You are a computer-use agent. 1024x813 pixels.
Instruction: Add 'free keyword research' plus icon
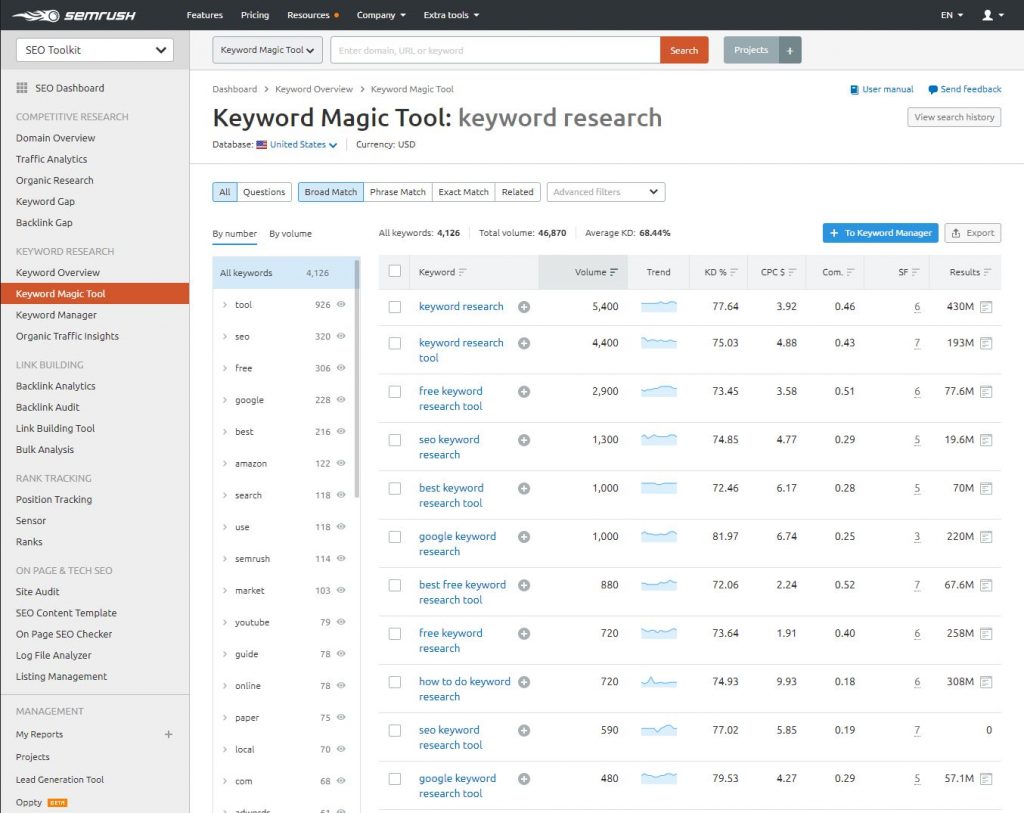524,633
